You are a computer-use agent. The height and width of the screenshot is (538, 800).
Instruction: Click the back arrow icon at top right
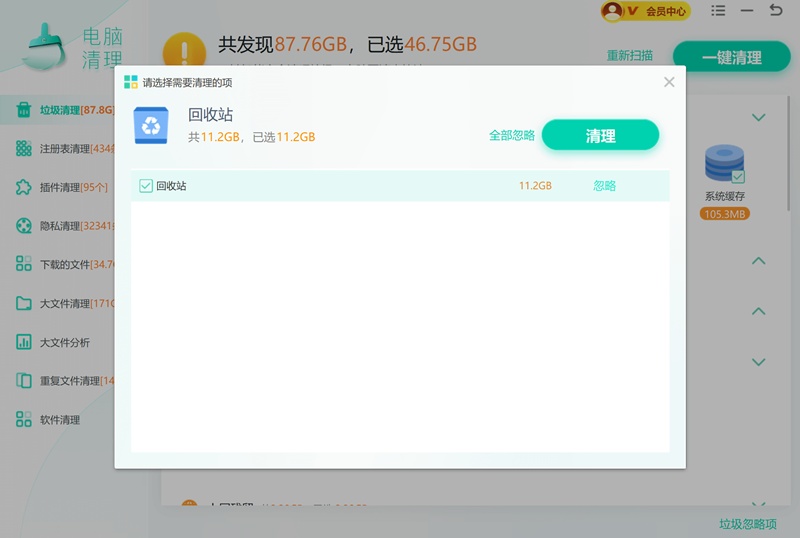[776, 10]
